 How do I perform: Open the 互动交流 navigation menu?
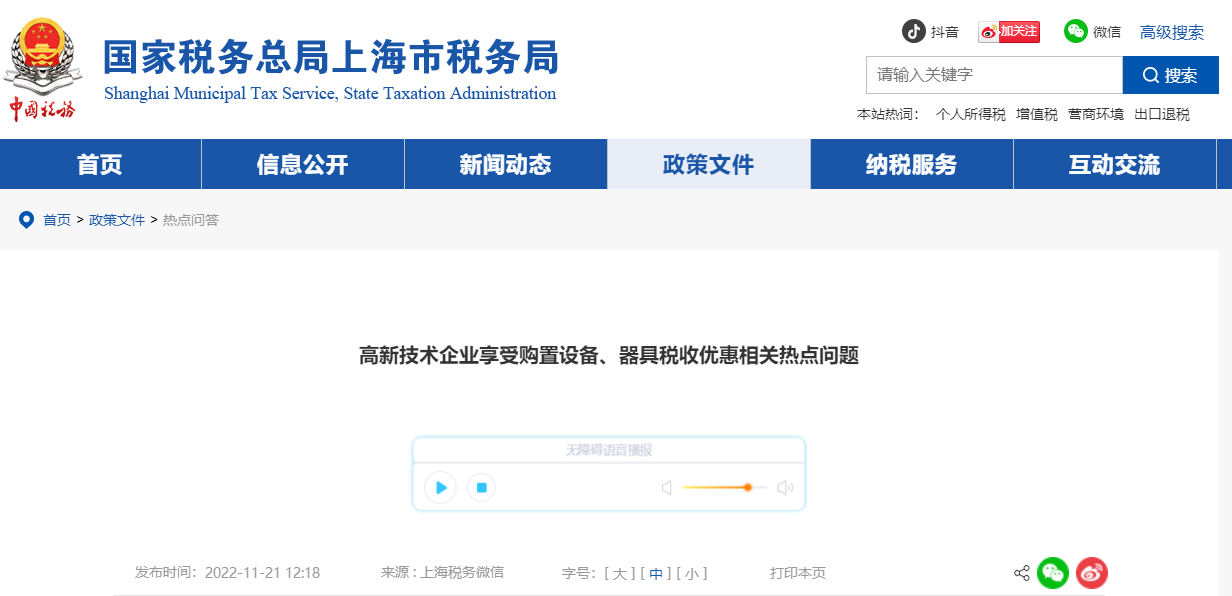(1114, 164)
